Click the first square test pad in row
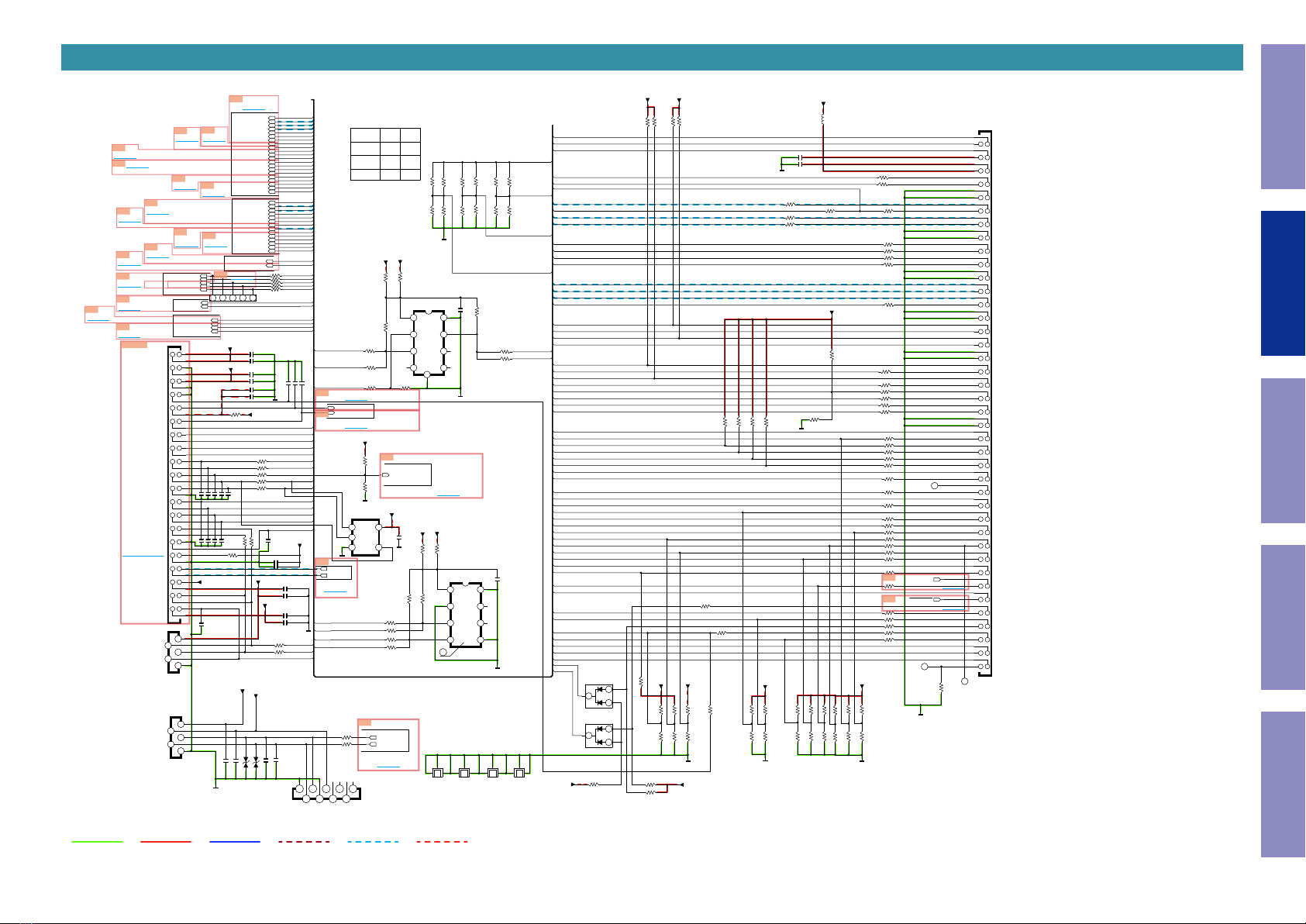The image size is (1306, 924). [x=438, y=773]
